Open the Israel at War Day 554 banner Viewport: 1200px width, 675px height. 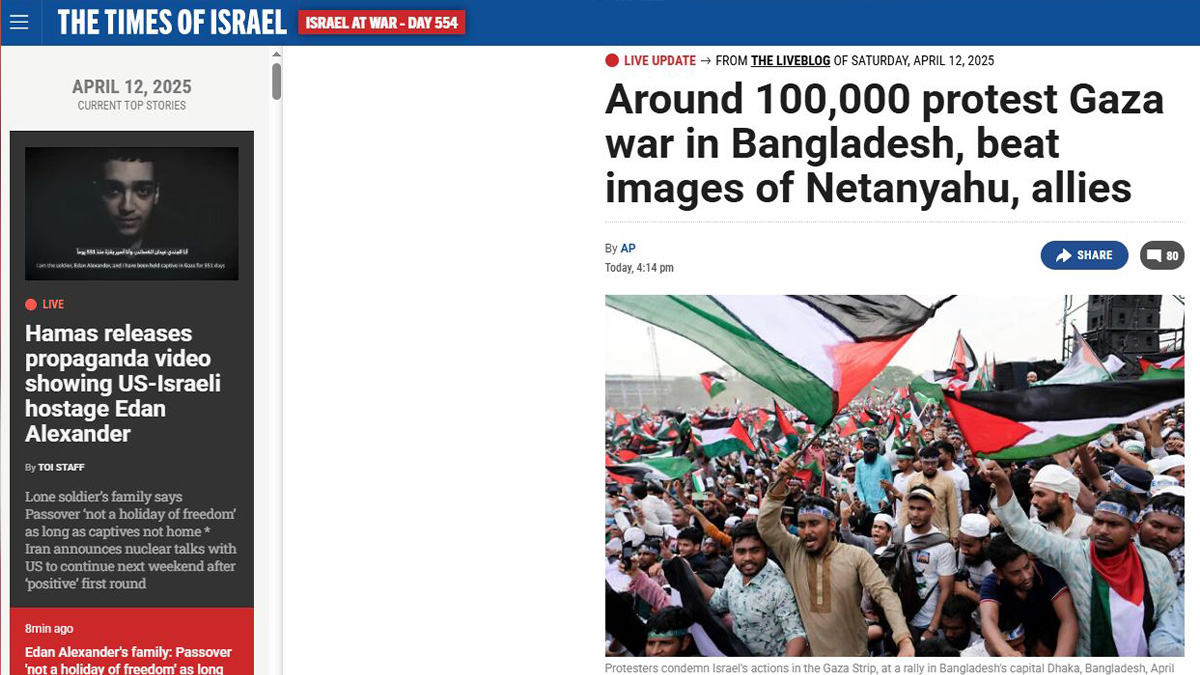click(381, 22)
